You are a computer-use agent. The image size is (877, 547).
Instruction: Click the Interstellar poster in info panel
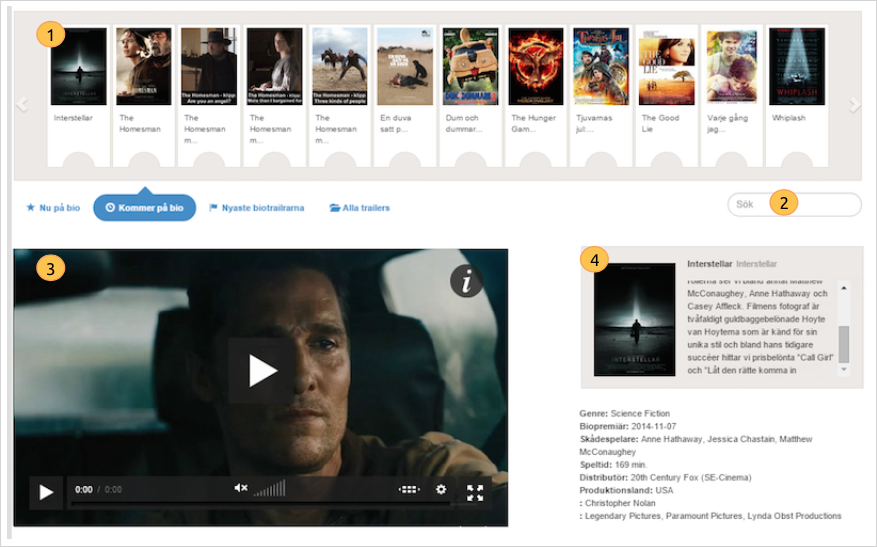[x=634, y=319]
